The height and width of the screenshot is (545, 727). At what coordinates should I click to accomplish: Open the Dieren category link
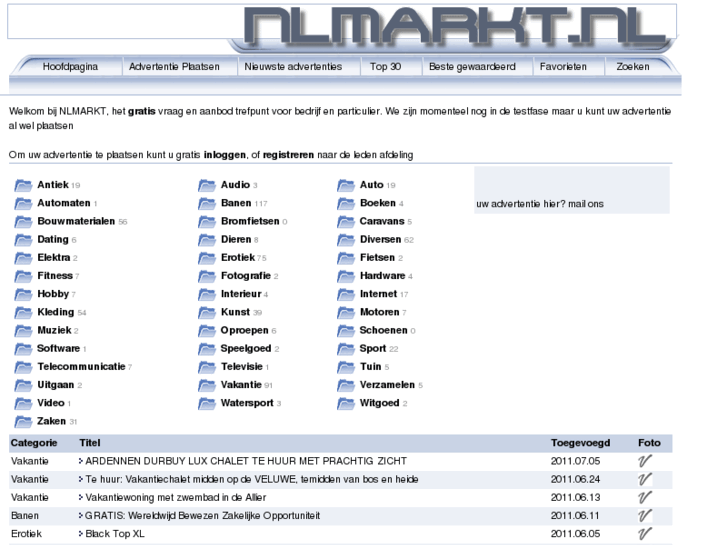236,240
